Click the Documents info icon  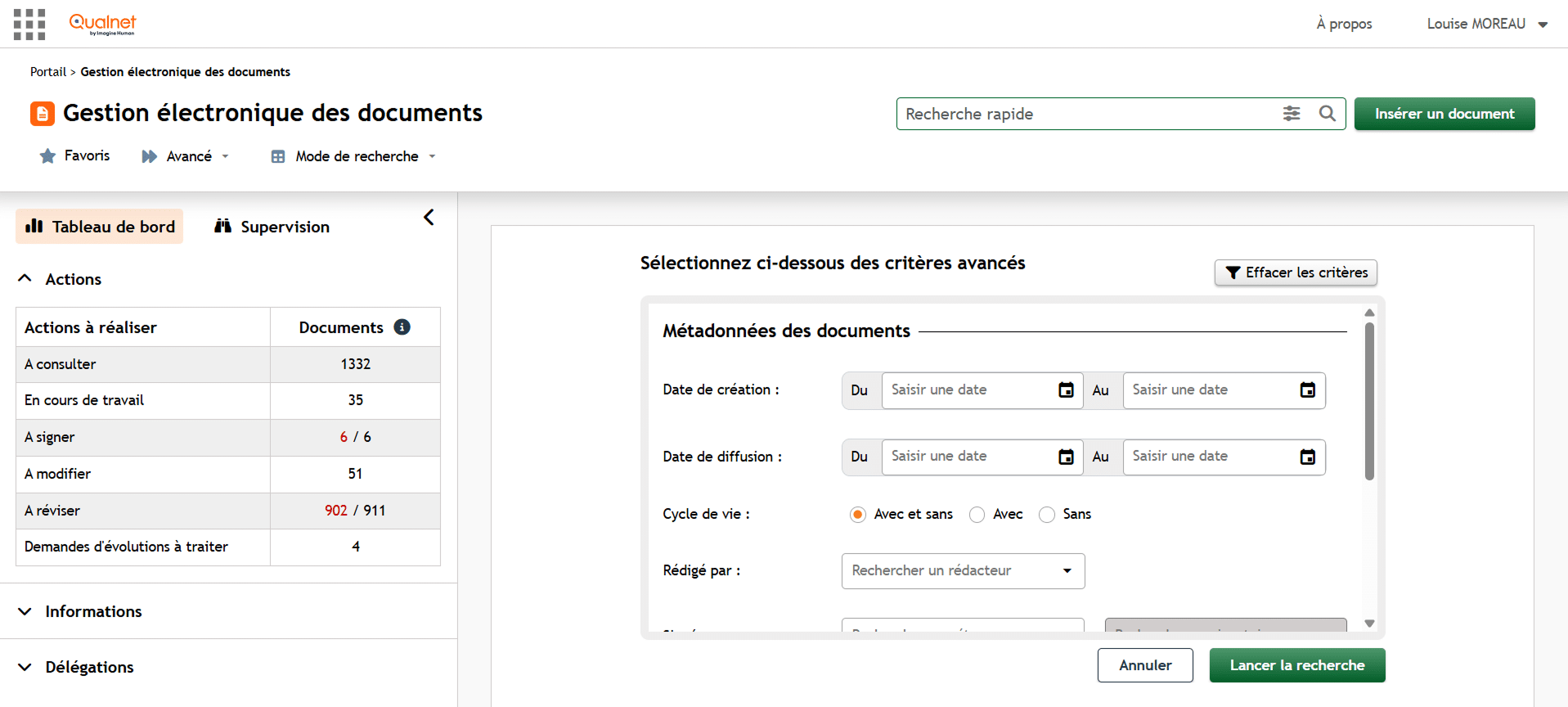coord(402,327)
